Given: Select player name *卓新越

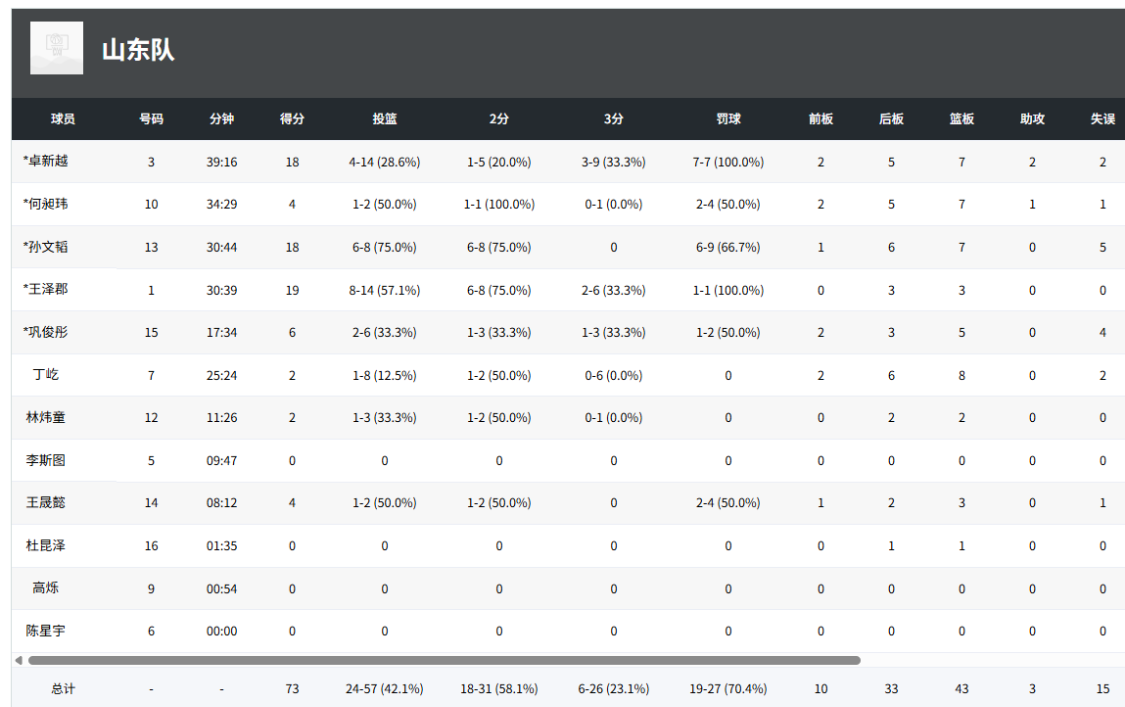Looking at the screenshot, I should click(x=45, y=161).
